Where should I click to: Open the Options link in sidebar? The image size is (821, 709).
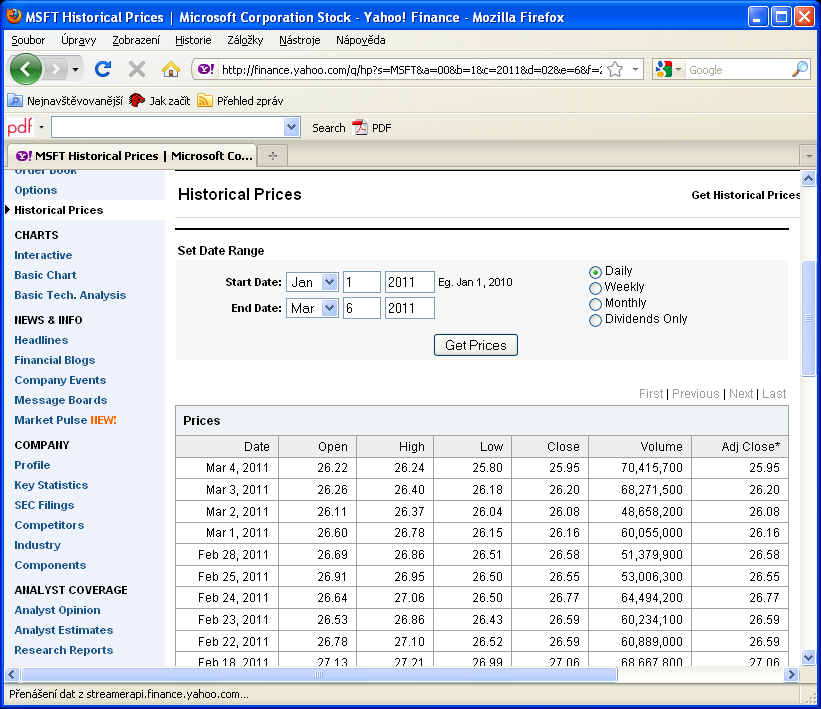pyautogui.click(x=36, y=190)
